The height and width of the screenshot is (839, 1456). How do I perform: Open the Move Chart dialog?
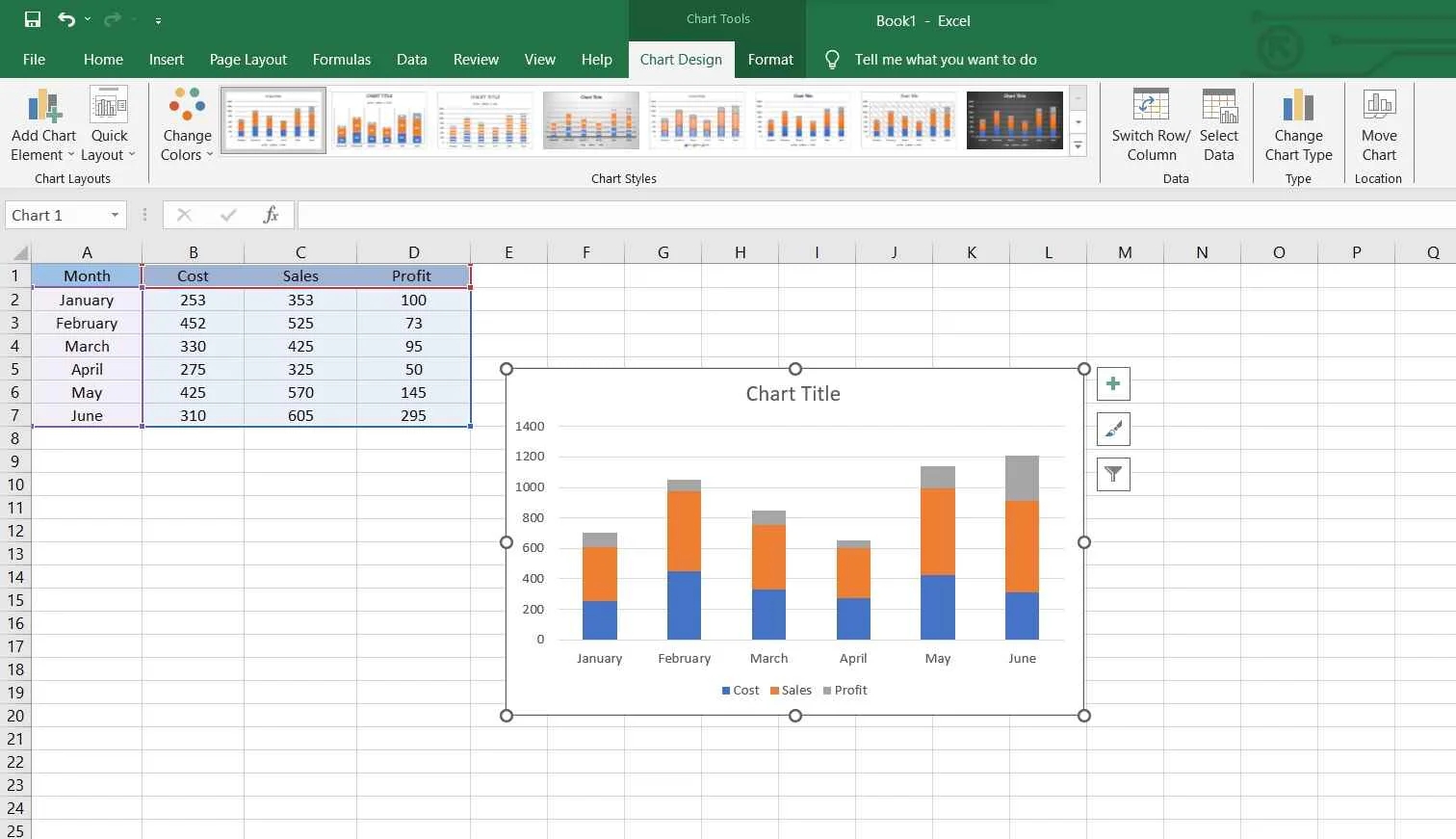click(1379, 125)
